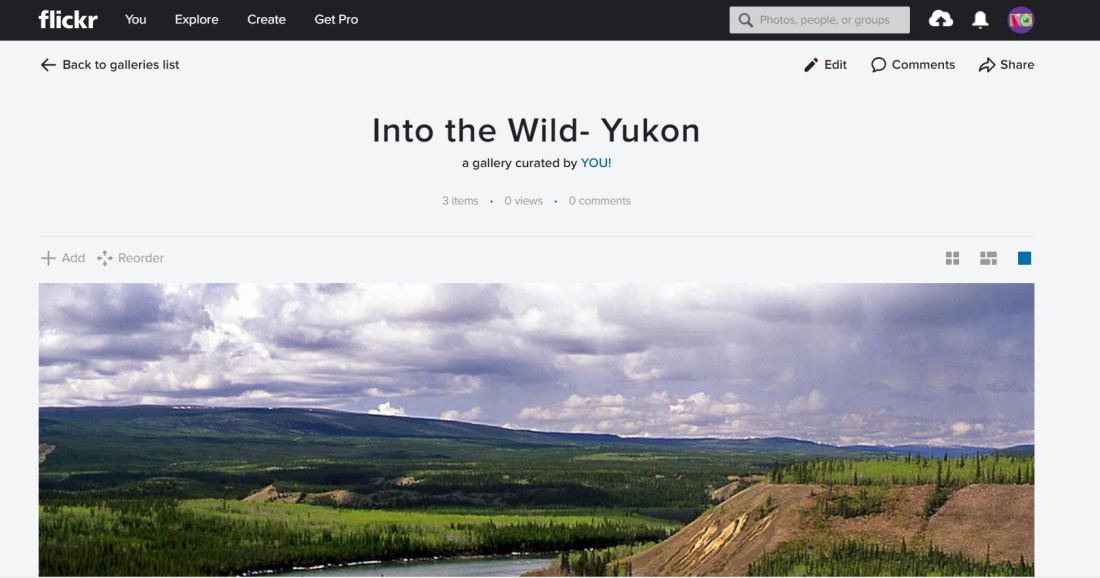This screenshot has height=578, width=1100.
Task: Click the Flickr logo
Action: pyautogui.click(x=68, y=20)
